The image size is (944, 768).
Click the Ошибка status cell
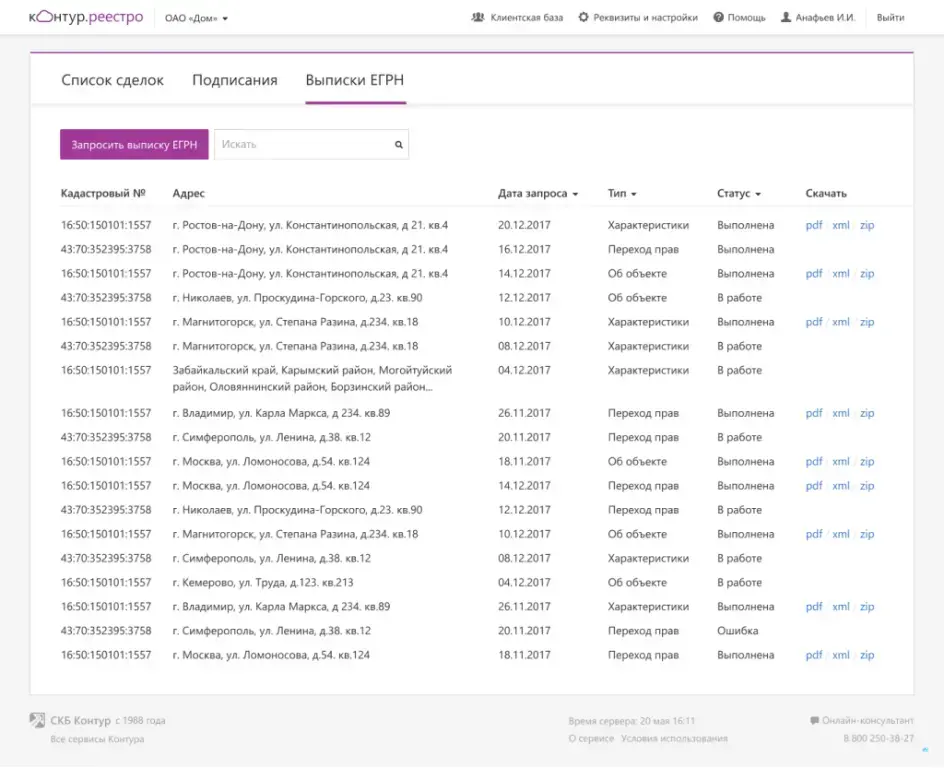pyautogui.click(x=738, y=631)
